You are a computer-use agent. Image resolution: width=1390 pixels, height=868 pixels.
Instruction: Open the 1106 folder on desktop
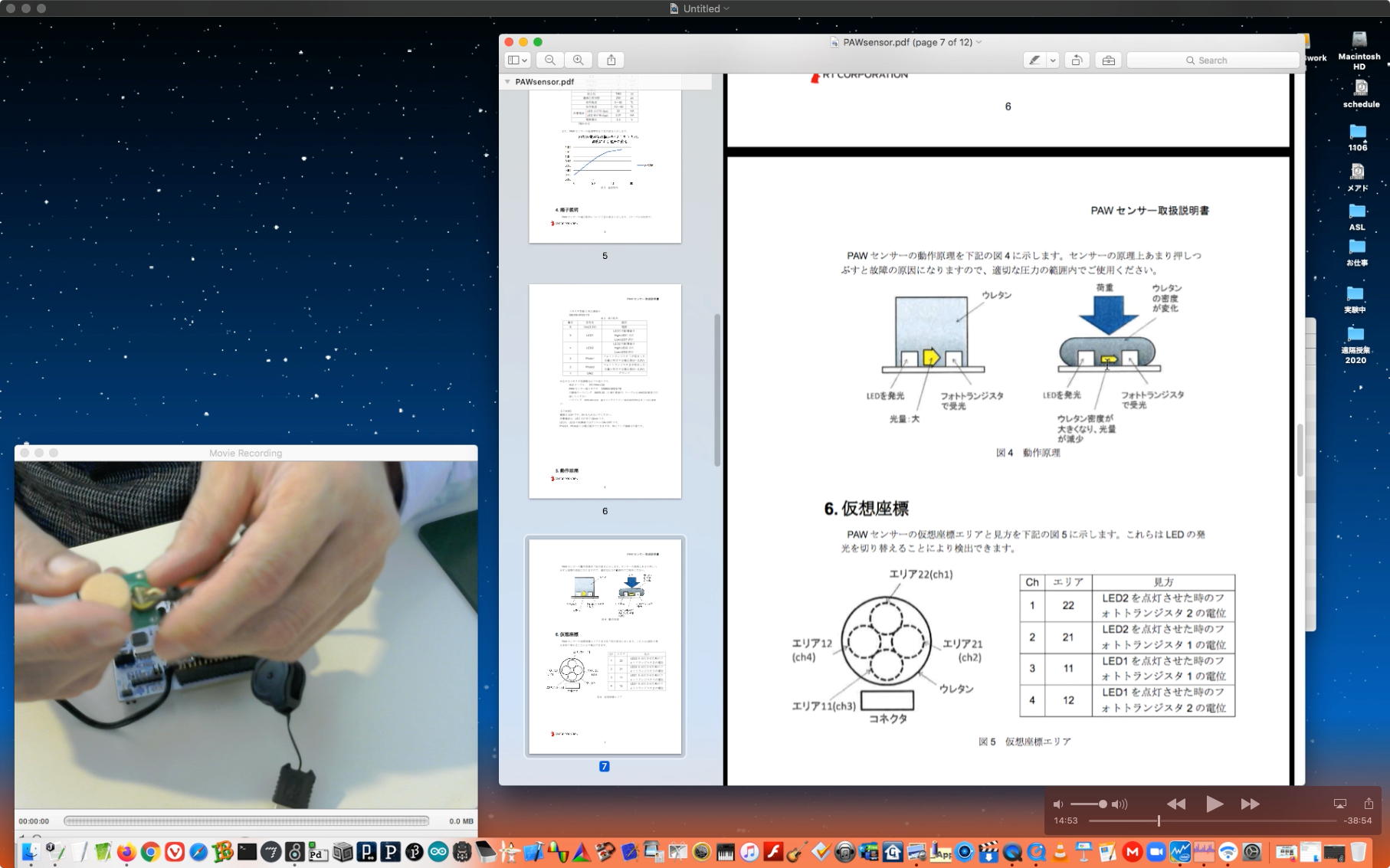click(x=1358, y=138)
